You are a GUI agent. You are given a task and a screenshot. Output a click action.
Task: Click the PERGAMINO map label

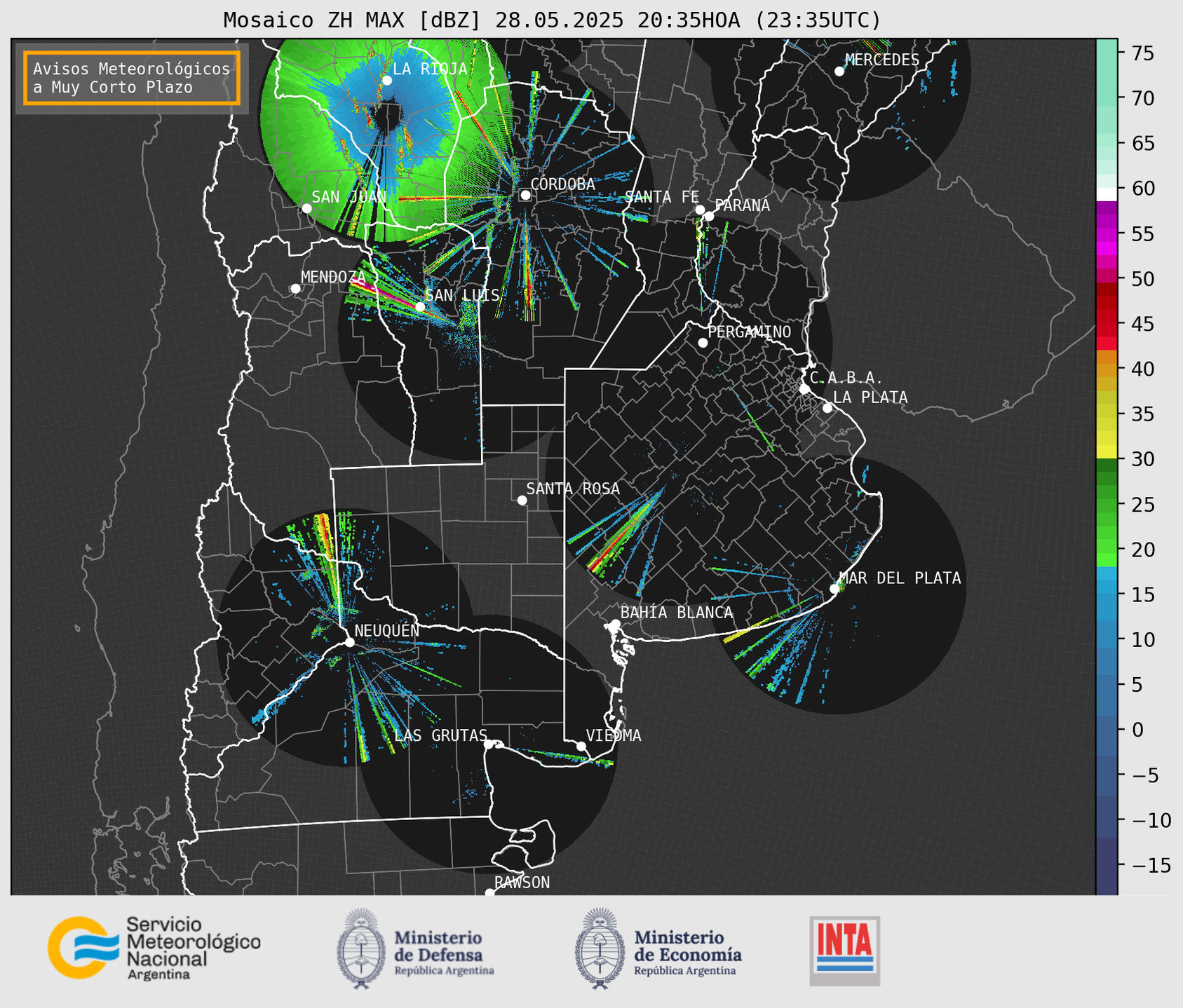[x=749, y=332]
